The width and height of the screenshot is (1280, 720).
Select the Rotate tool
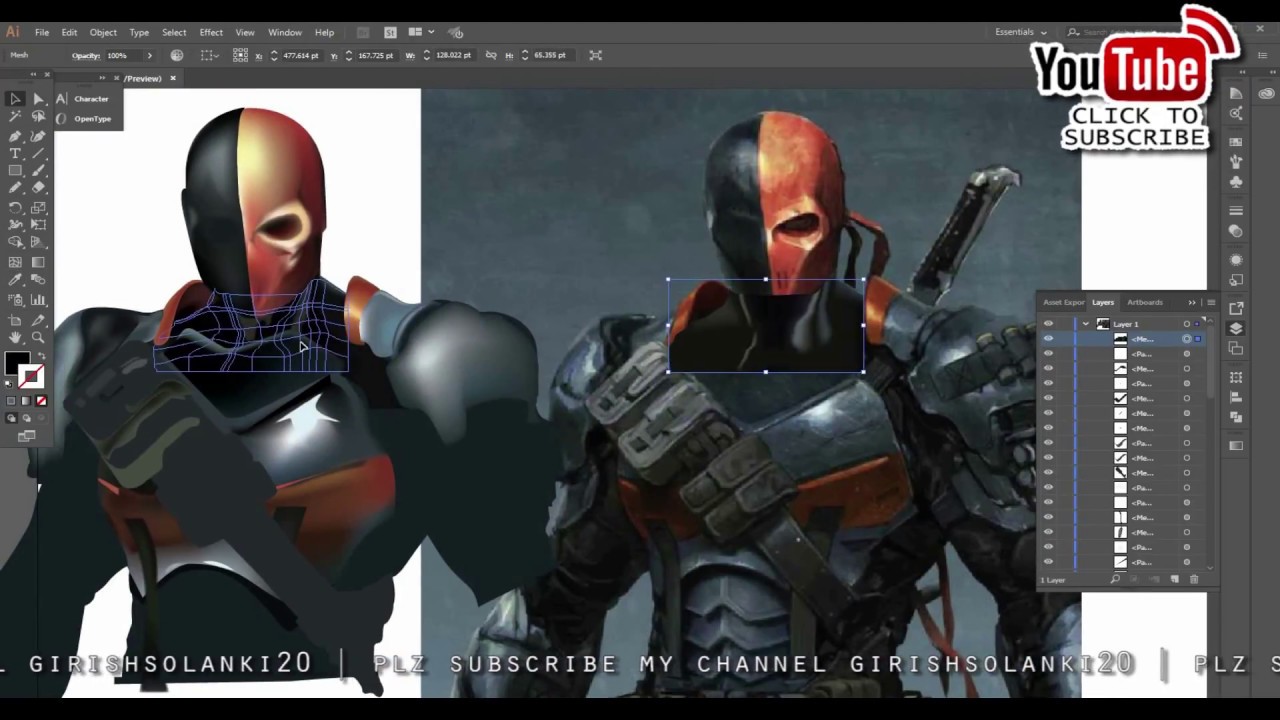pyautogui.click(x=15, y=208)
